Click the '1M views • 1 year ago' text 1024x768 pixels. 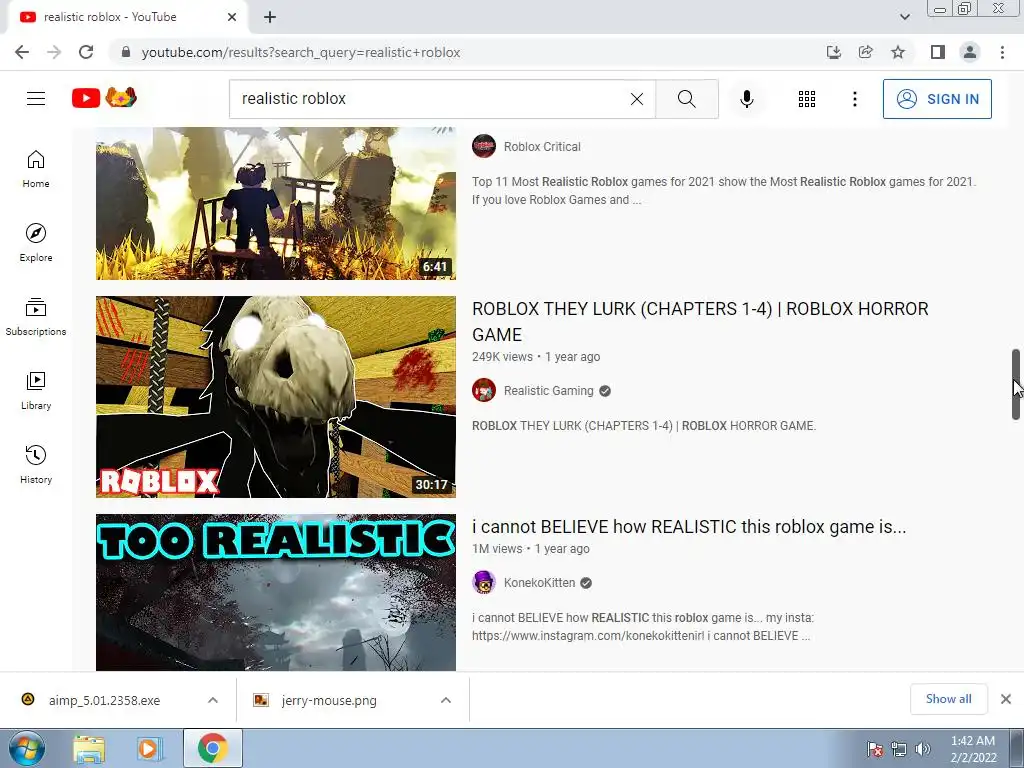(531, 549)
